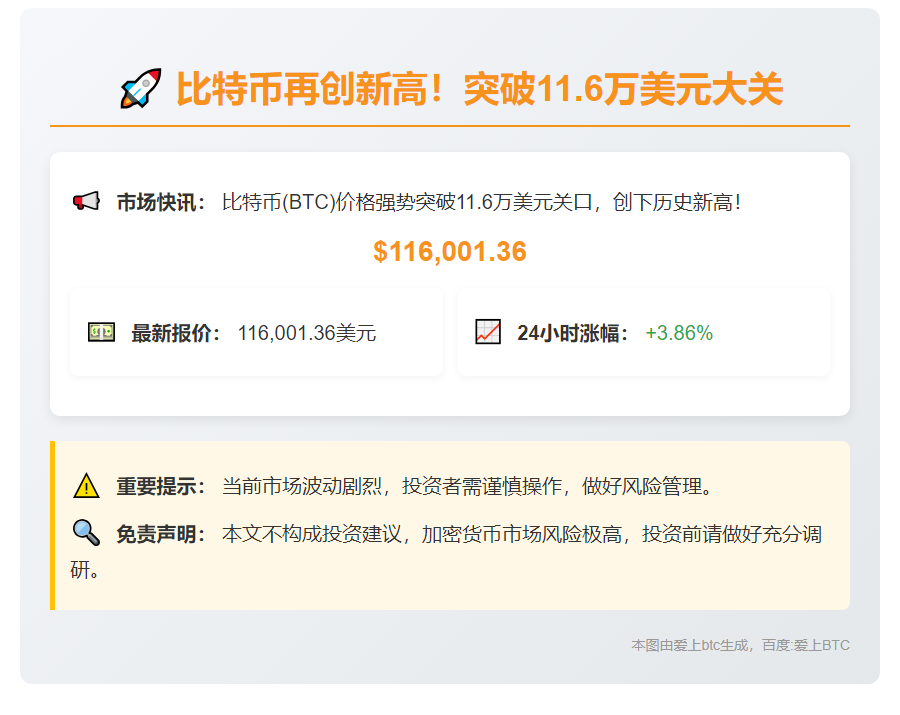Click the green +3.86% percentage value
This screenshot has height=715, width=900.
(680, 333)
